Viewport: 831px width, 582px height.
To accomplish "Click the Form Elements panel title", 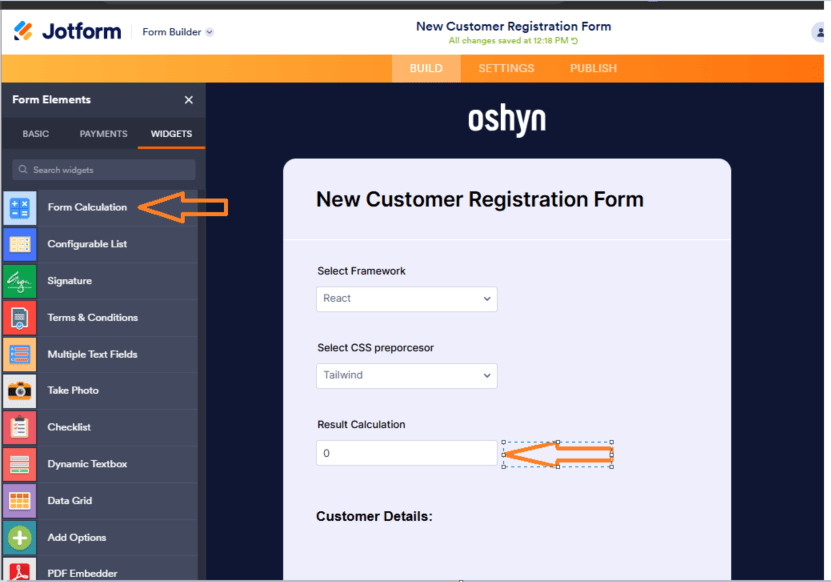I will [51, 100].
